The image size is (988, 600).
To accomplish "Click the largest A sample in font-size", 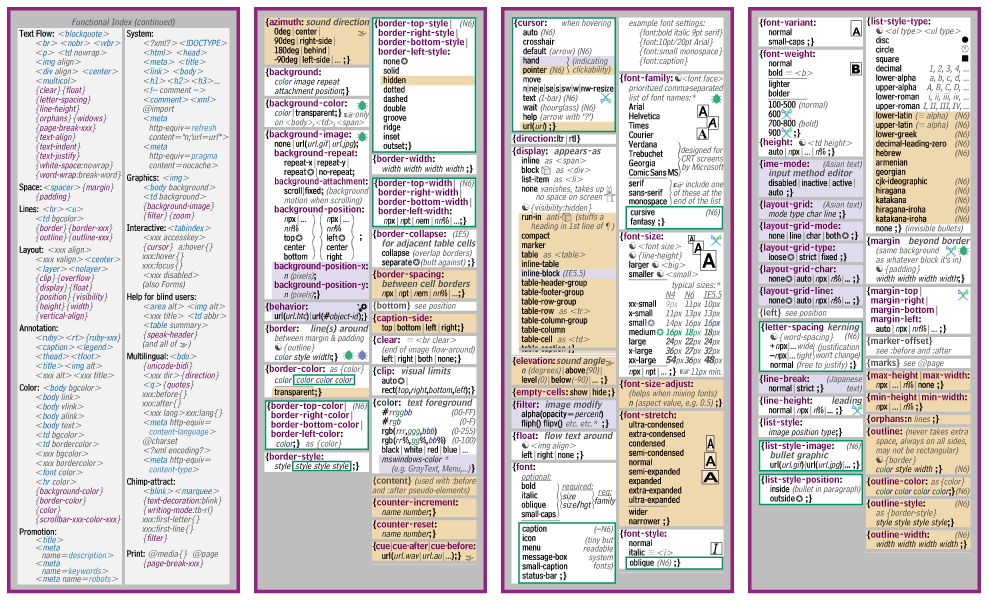I will pos(708,260).
